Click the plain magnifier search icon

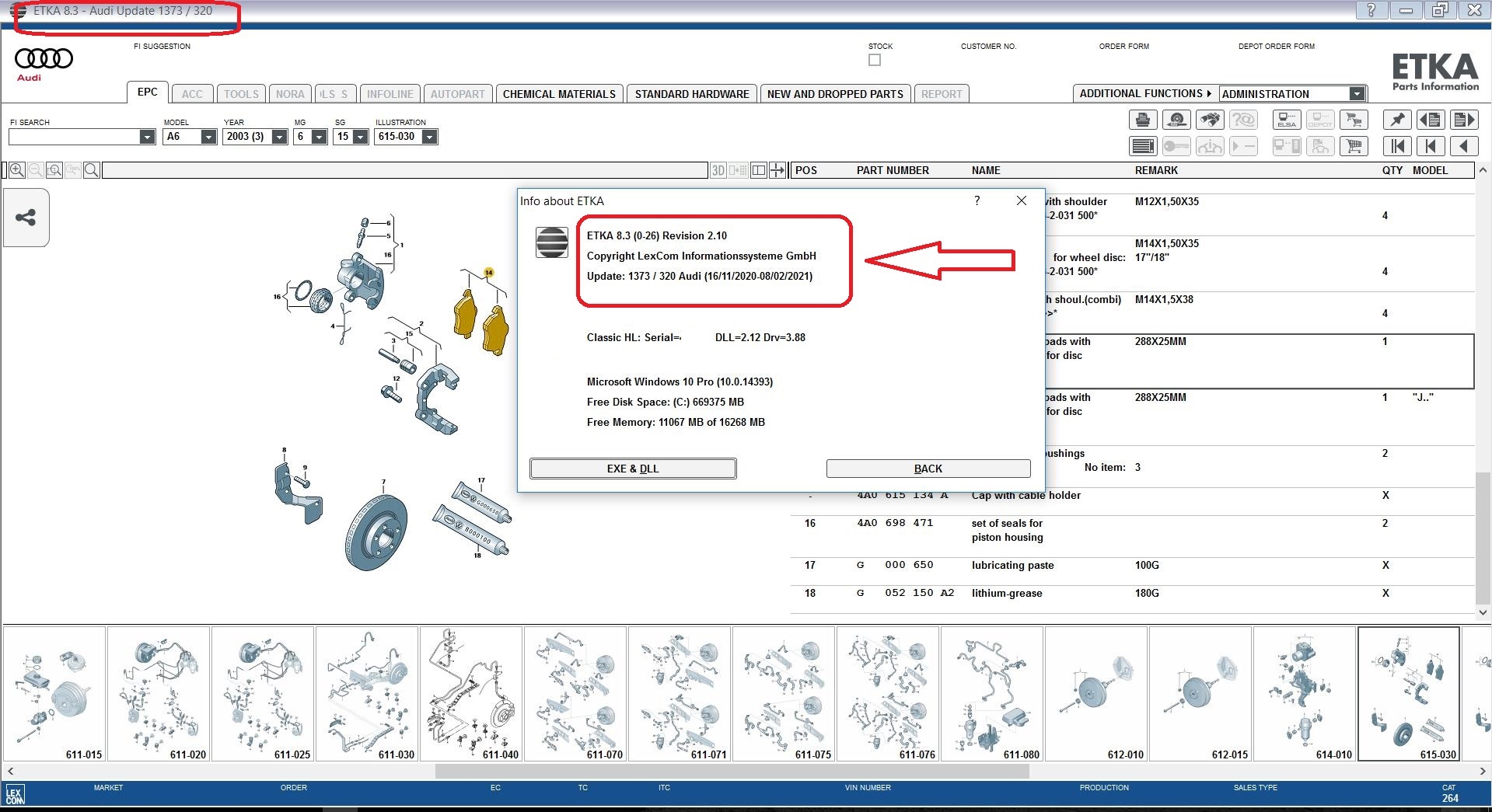(91, 170)
